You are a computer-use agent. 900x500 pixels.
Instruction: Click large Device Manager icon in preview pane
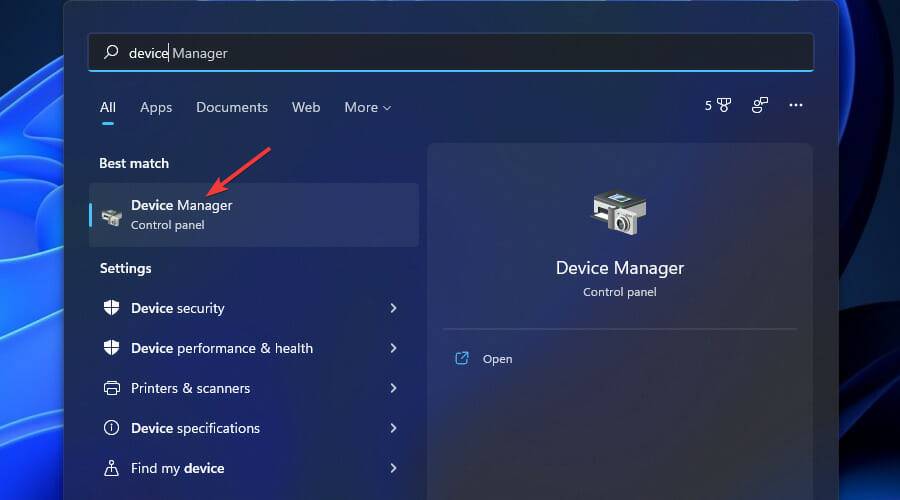(x=619, y=212)
